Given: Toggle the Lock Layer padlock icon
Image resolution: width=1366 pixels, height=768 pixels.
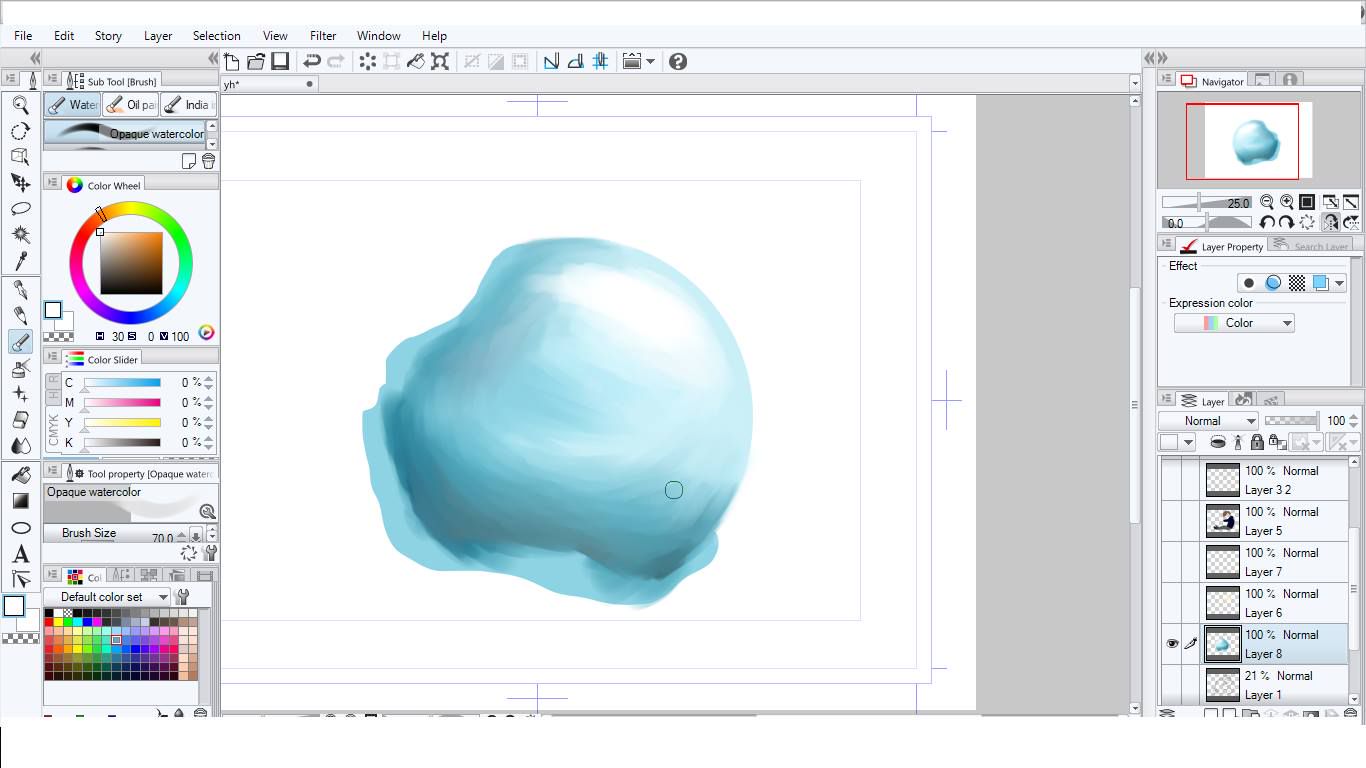Looking at the screenshot, I should coord(1257,442).
